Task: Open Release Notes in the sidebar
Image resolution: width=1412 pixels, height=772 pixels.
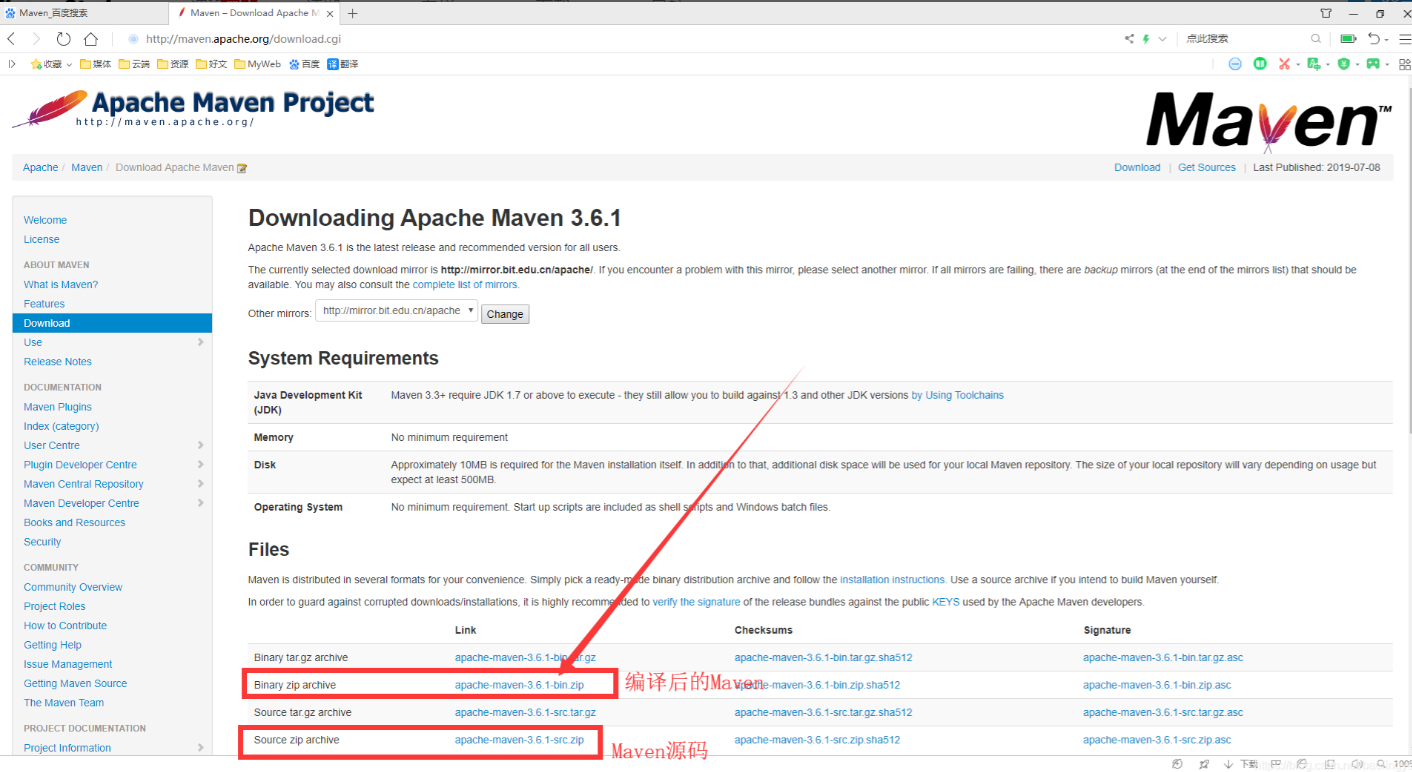Action: click(x=58, y=362)
